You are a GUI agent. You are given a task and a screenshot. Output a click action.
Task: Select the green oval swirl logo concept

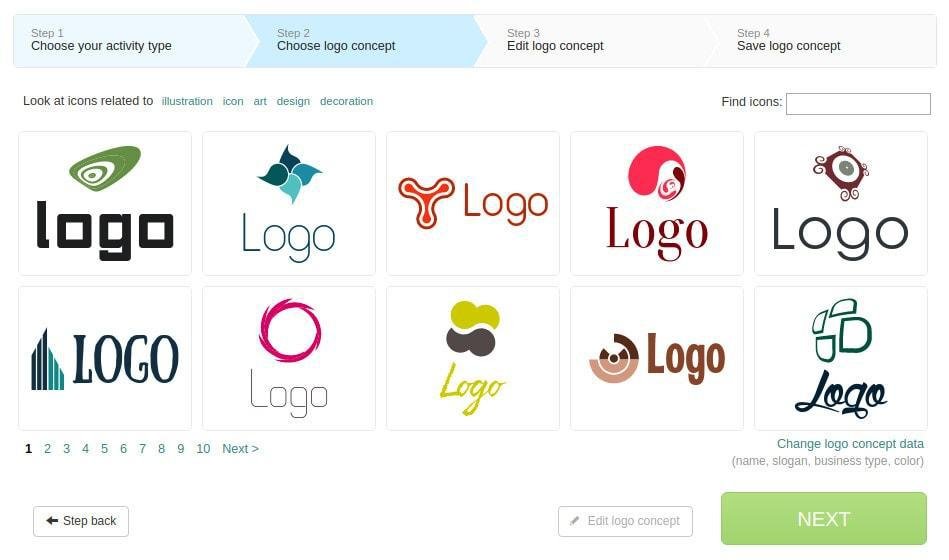click(105, 203)
